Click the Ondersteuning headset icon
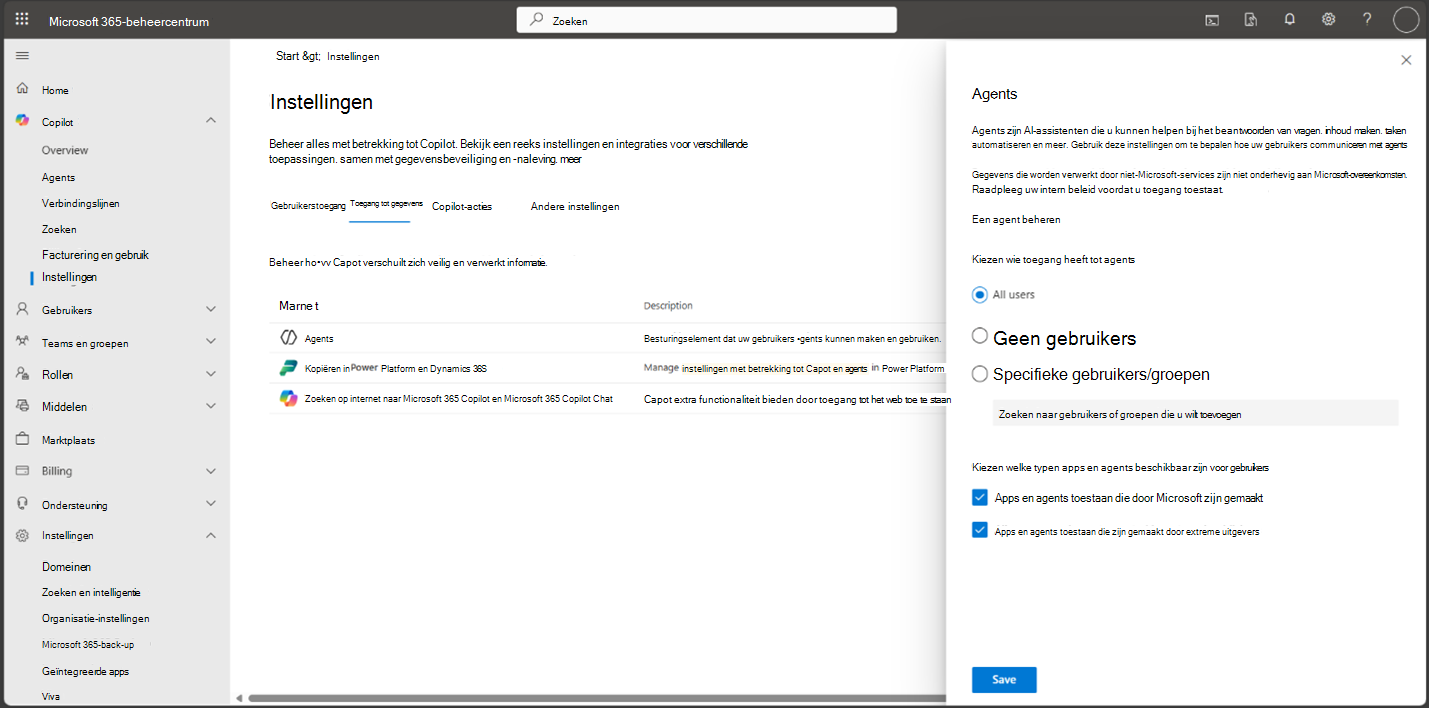Image resolution: width=1429 pixels, height=708 pixels. pos(22,504)
